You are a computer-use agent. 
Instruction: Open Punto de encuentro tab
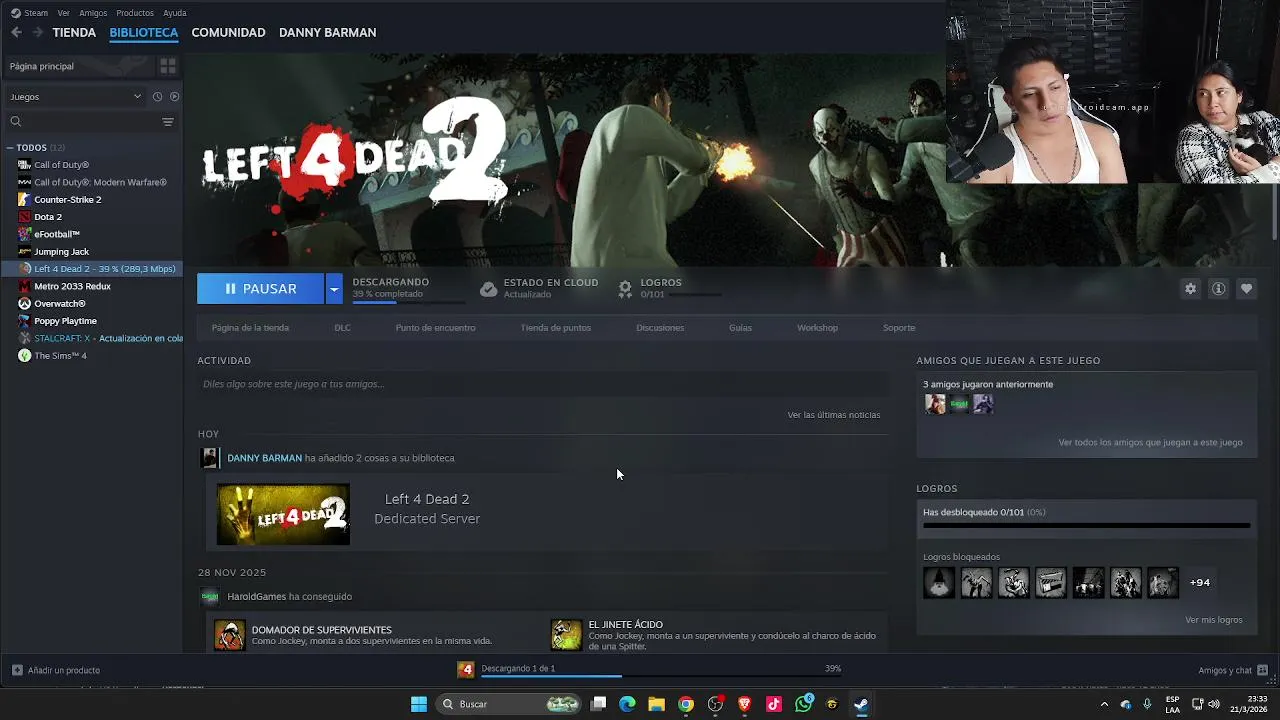(435, 328)
